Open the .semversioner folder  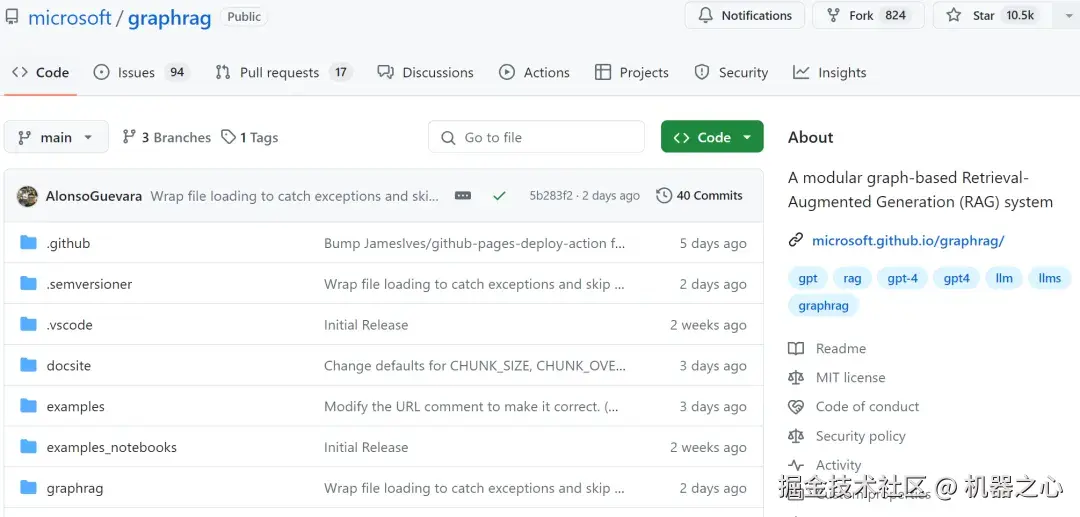pos(89,284)
